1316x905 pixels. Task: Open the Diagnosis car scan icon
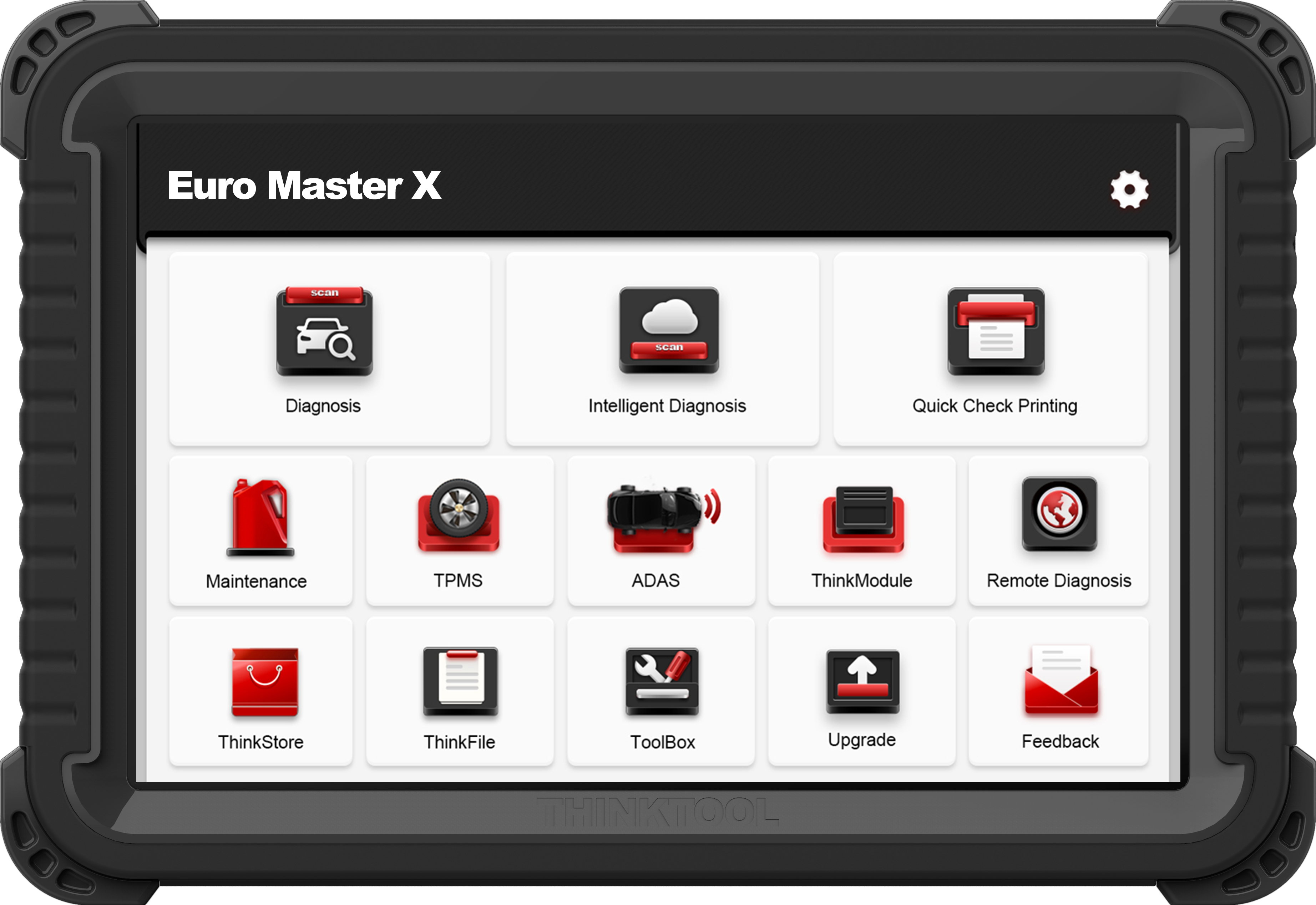tap(324, 331)
